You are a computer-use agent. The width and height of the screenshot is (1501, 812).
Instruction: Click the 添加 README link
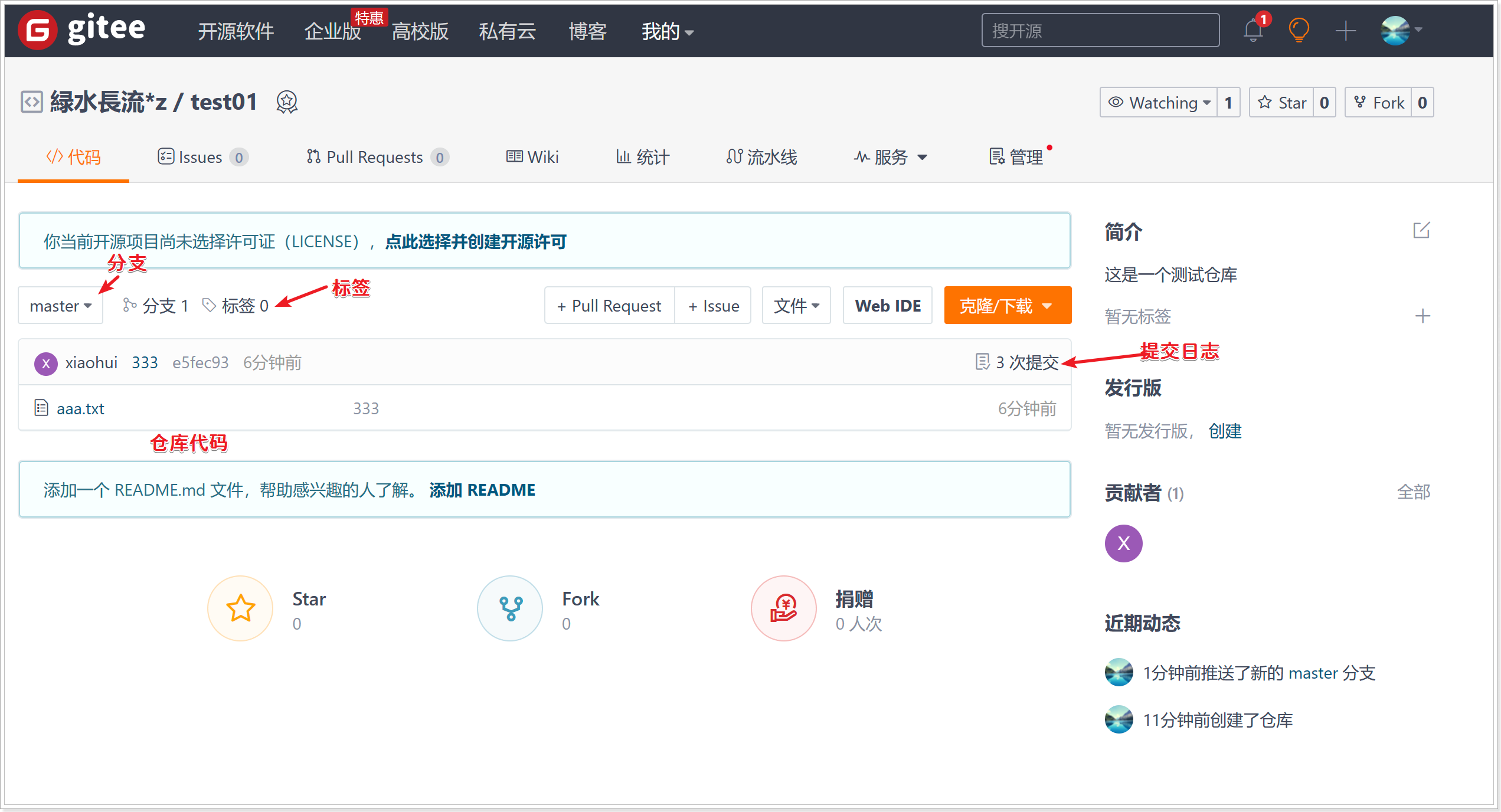click(x=482, y=490)
